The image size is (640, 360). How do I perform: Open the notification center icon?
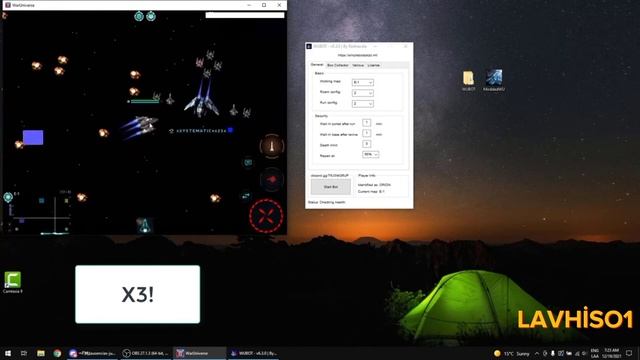click(x=629, y=353)
